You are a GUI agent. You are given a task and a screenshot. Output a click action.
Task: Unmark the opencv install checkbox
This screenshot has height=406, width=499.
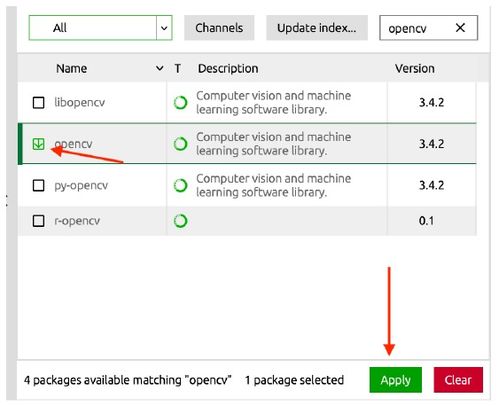38,144
